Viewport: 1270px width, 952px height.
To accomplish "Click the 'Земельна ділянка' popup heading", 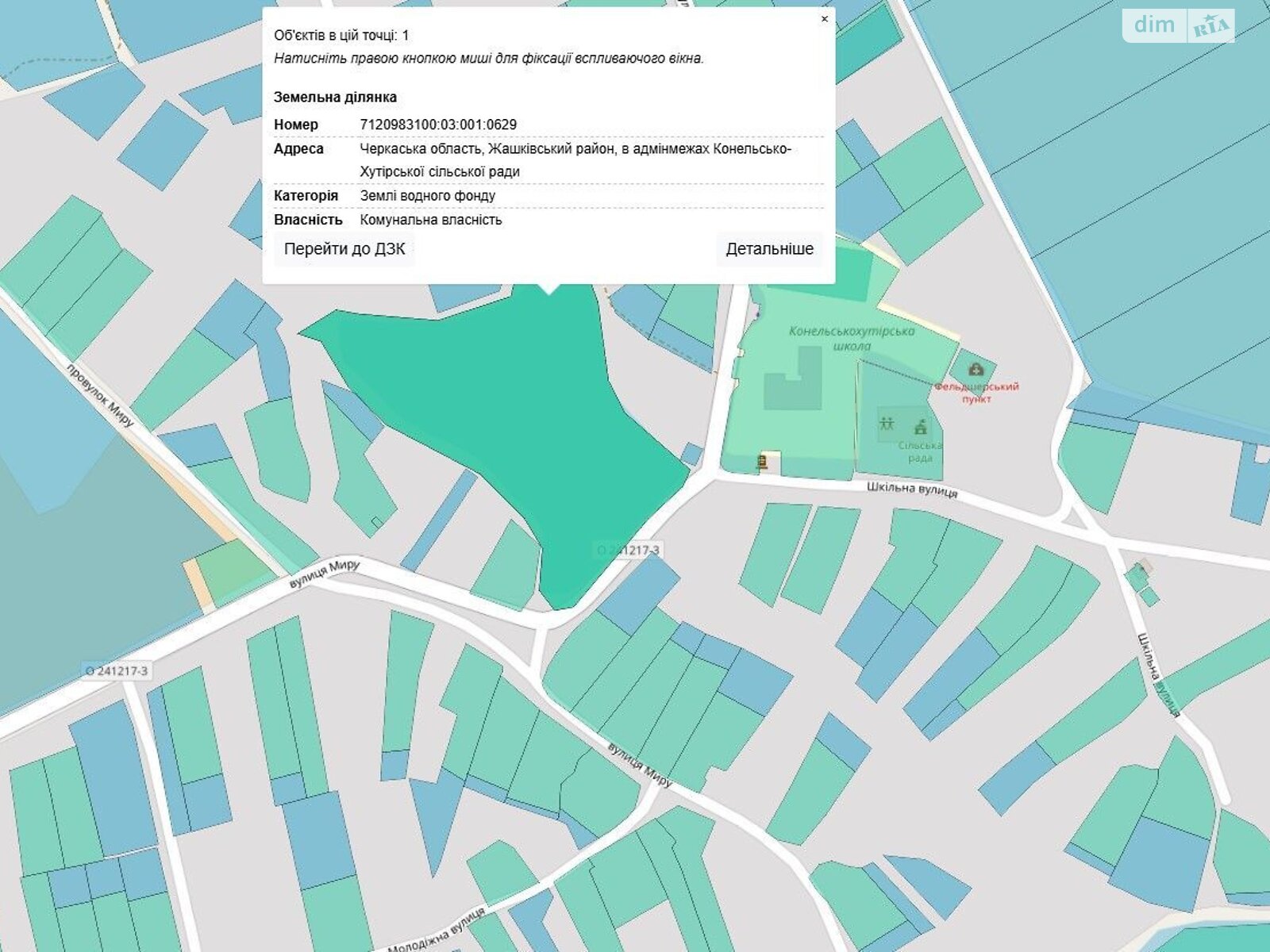I will [x=335, y=98].
